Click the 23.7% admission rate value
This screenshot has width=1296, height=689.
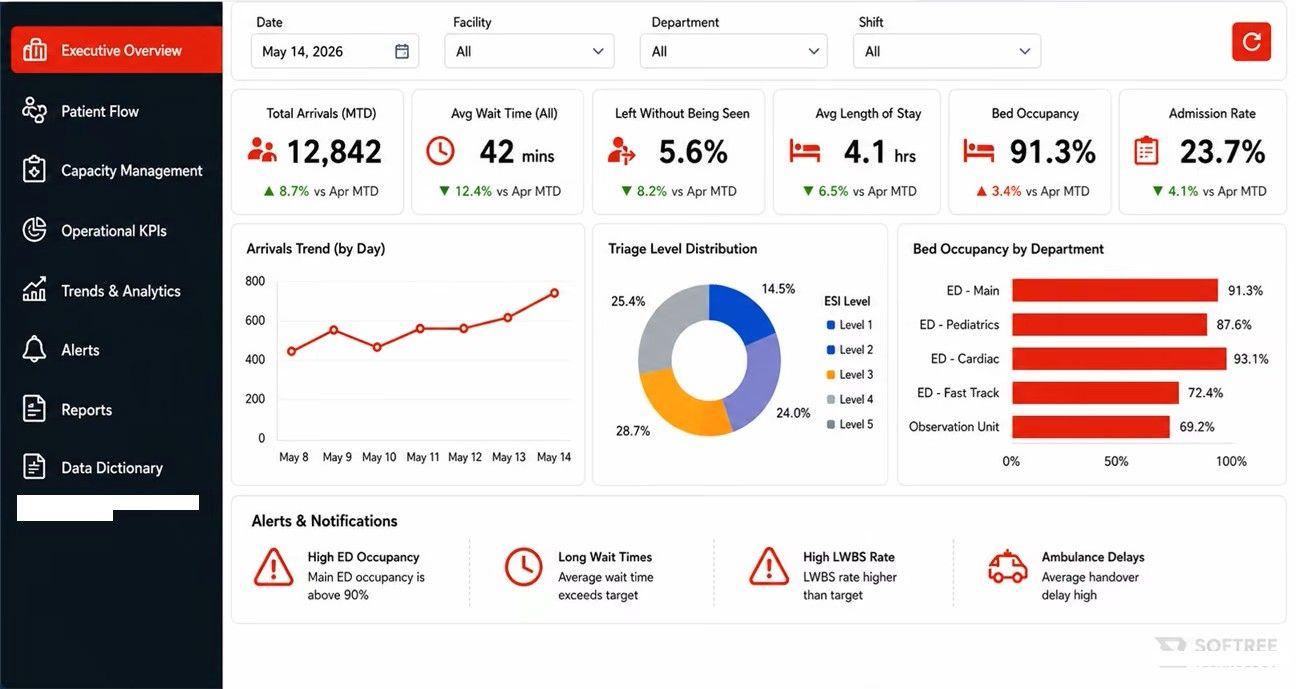pyautogui.click(x=1222, y=152)
